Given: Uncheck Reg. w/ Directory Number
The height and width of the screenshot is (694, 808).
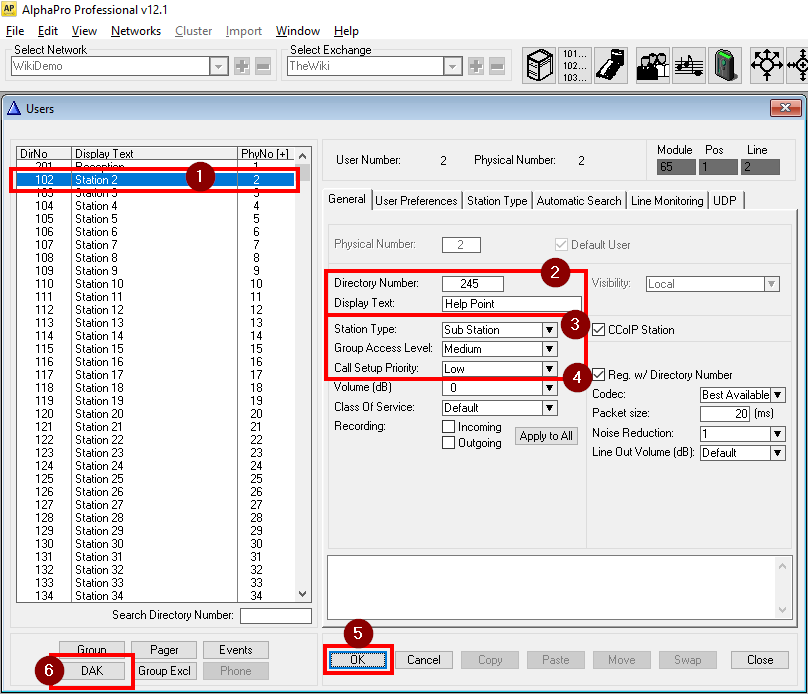Looking at the screenshot, I should point(599,375).
